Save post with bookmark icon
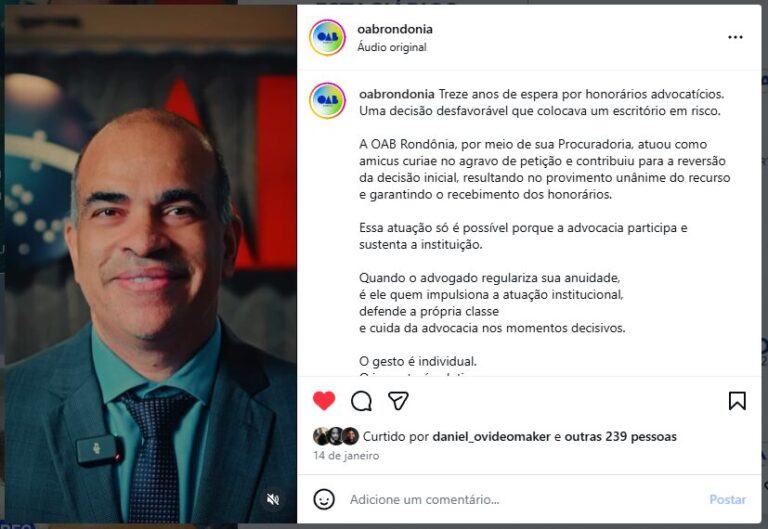The image size is (768, 529). [x=737, y=401]
